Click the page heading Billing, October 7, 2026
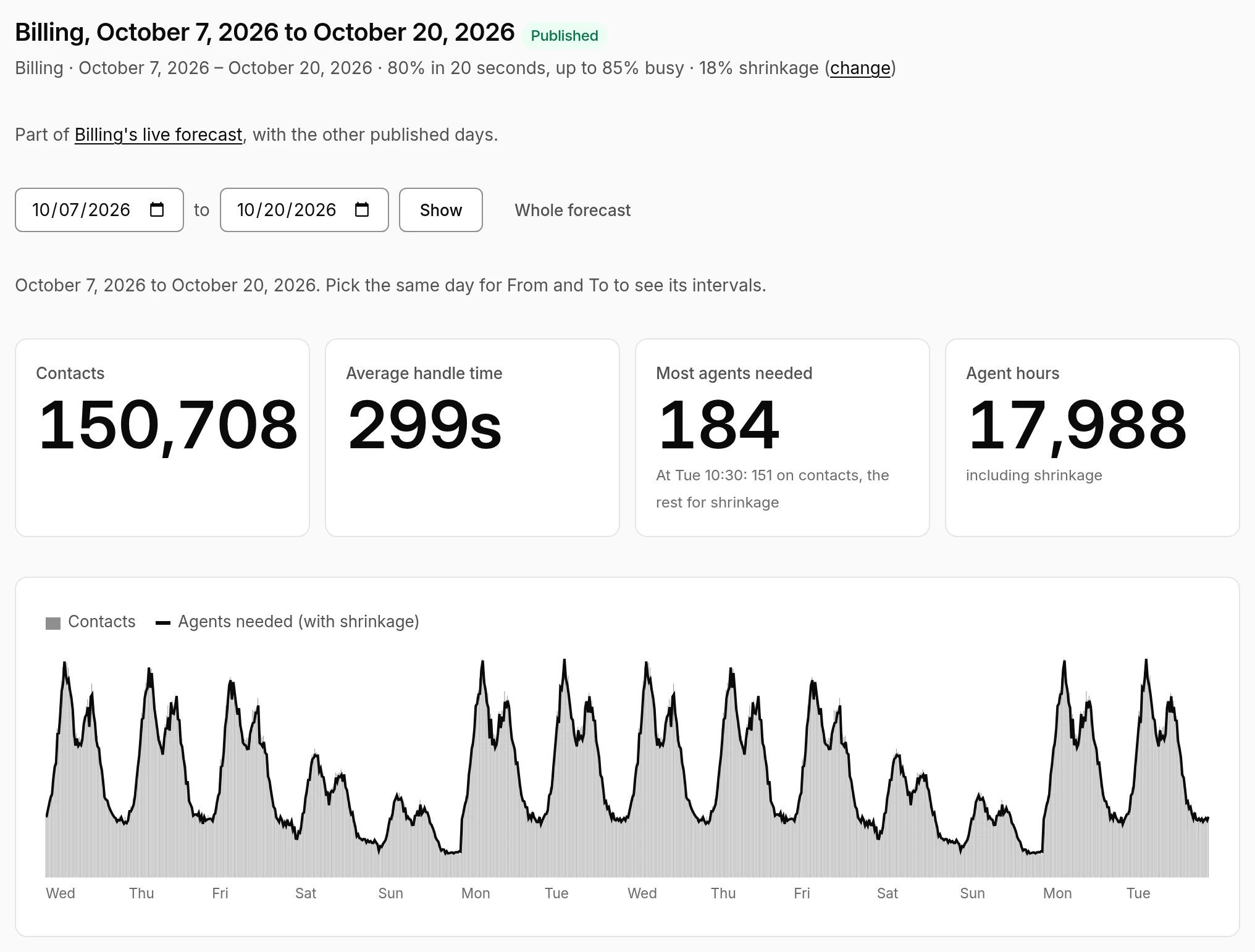This screenshot has height=952, width=1255. click(264, 32)
